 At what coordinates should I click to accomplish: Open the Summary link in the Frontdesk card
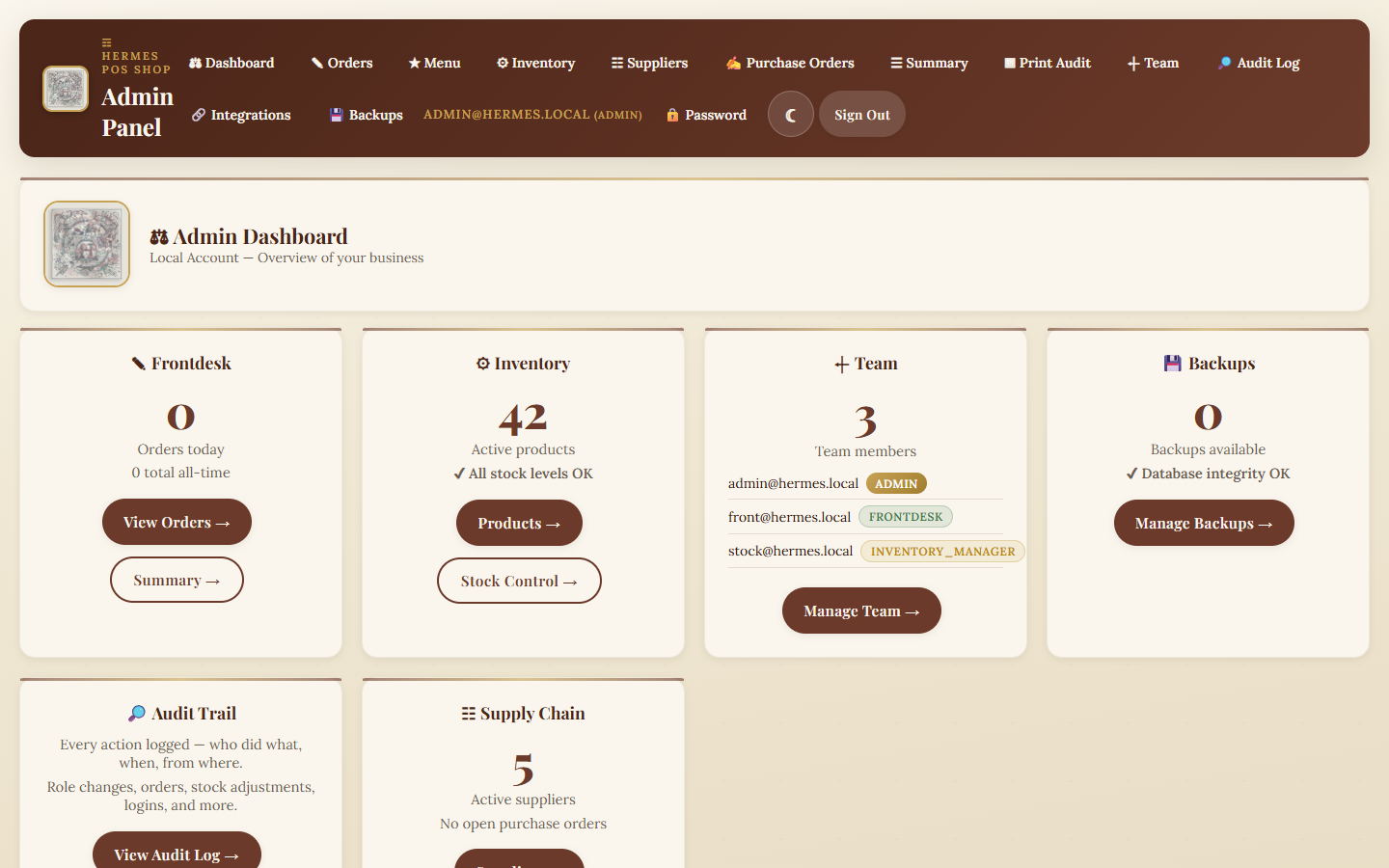(177, 580)
